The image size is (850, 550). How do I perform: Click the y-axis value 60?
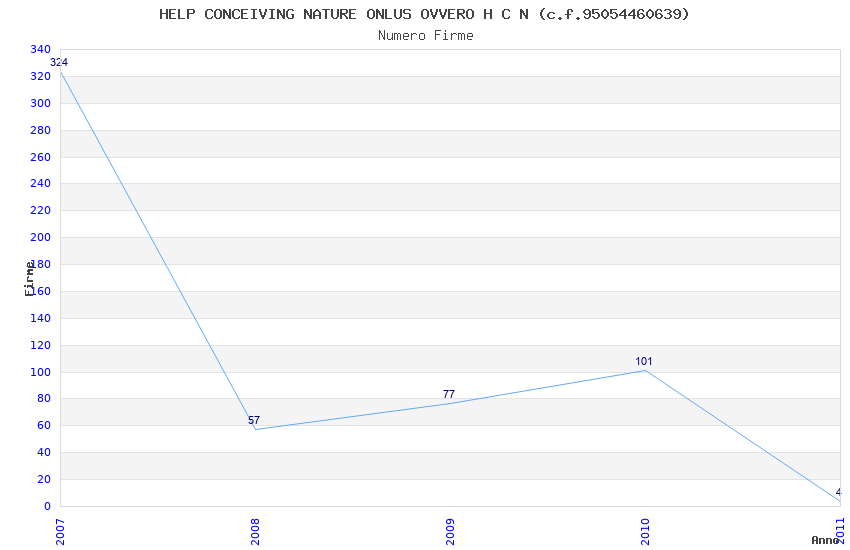(x=43, y=425)
